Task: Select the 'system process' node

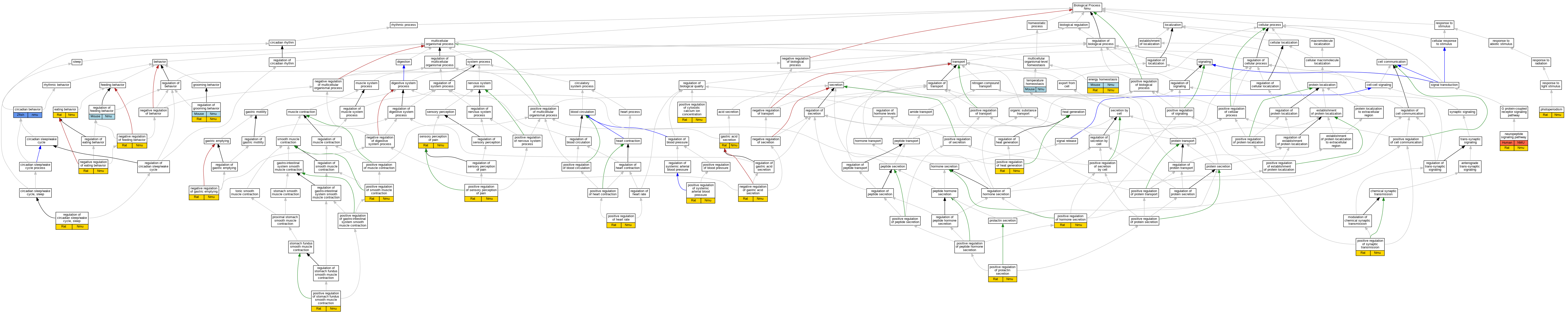Action: [x=479, y=62]
